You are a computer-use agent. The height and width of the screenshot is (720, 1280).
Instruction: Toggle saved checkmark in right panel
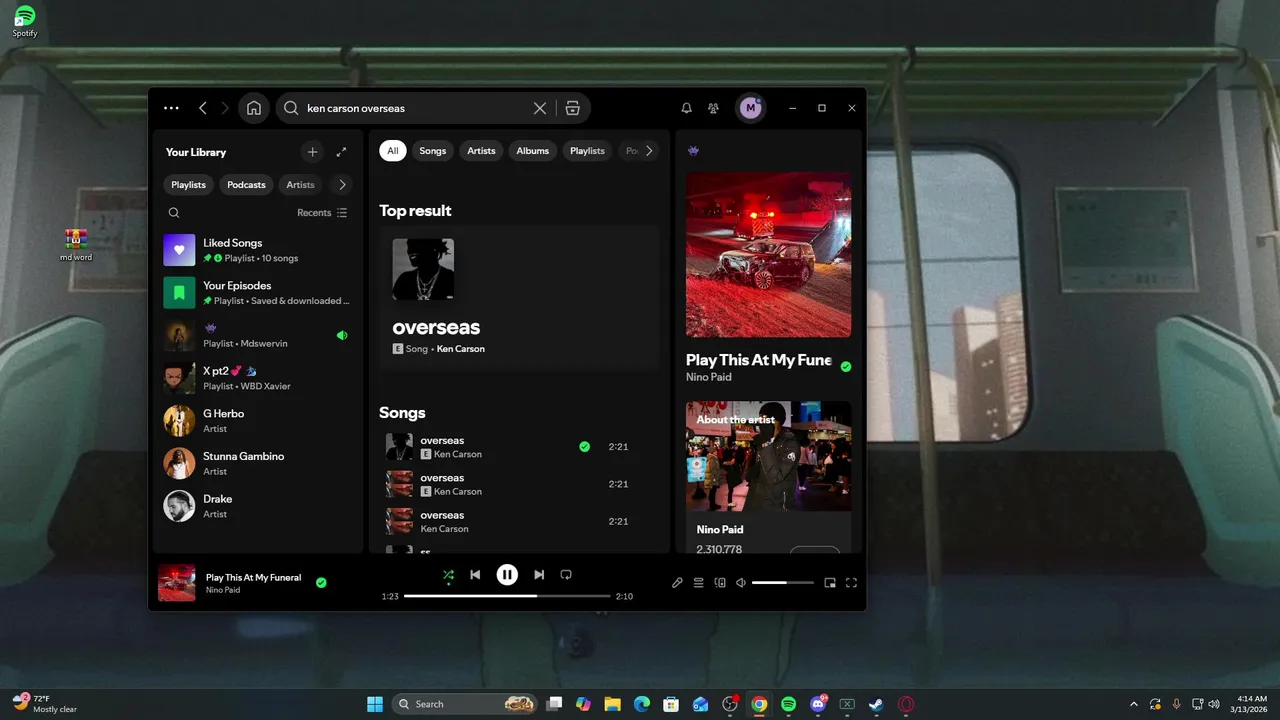pyautogui.click(x=846, y=367)
